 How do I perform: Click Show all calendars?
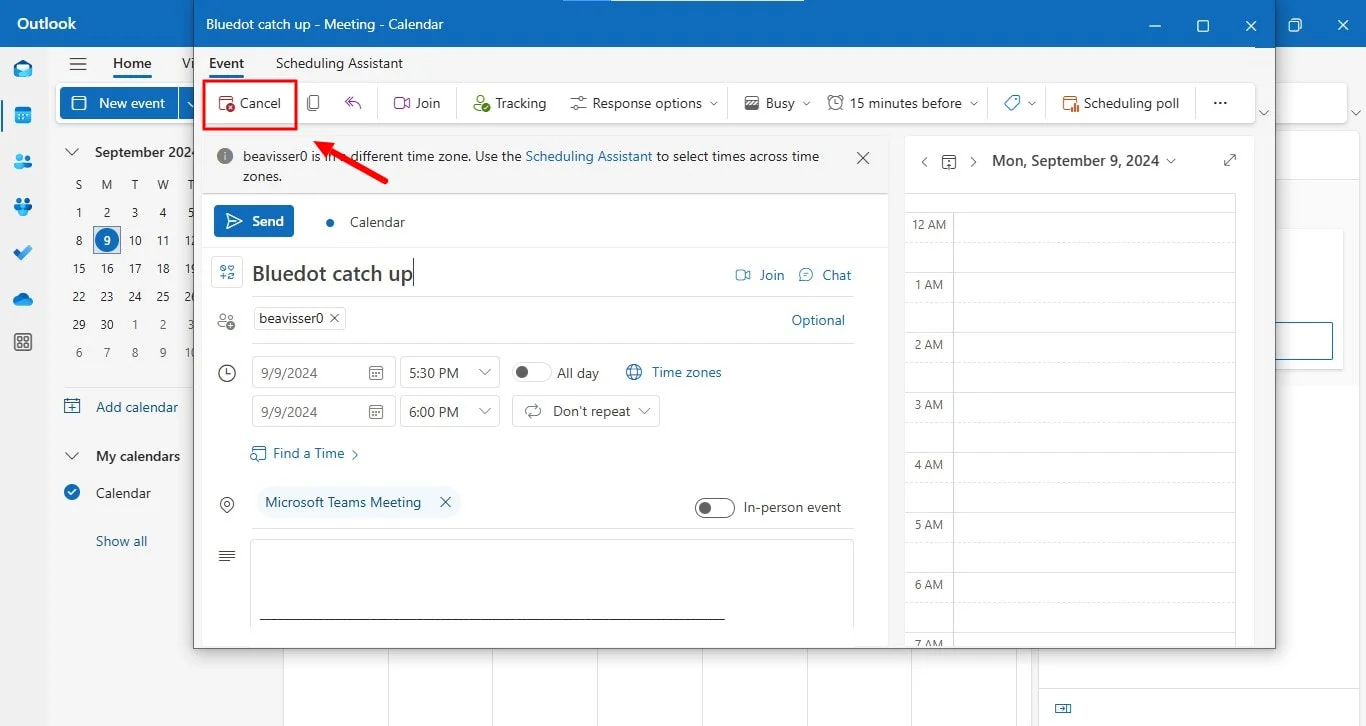click(x=121, y=541)
